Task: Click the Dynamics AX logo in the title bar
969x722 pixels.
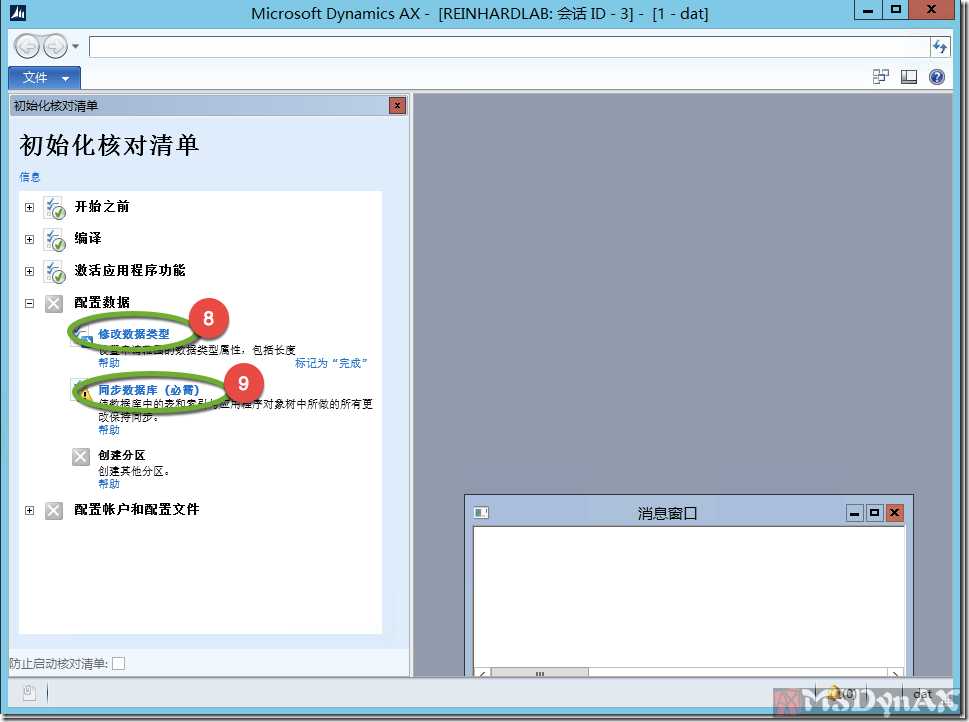Action: coord(18,13)
